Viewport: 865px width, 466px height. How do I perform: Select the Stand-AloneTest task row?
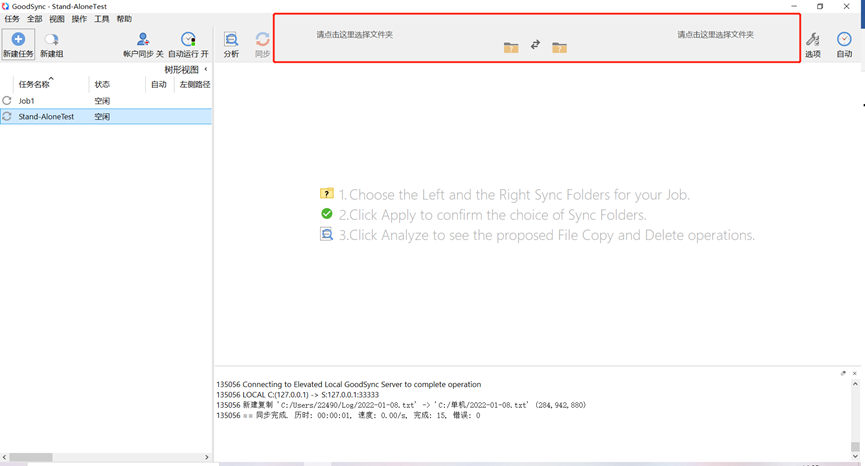106,116
